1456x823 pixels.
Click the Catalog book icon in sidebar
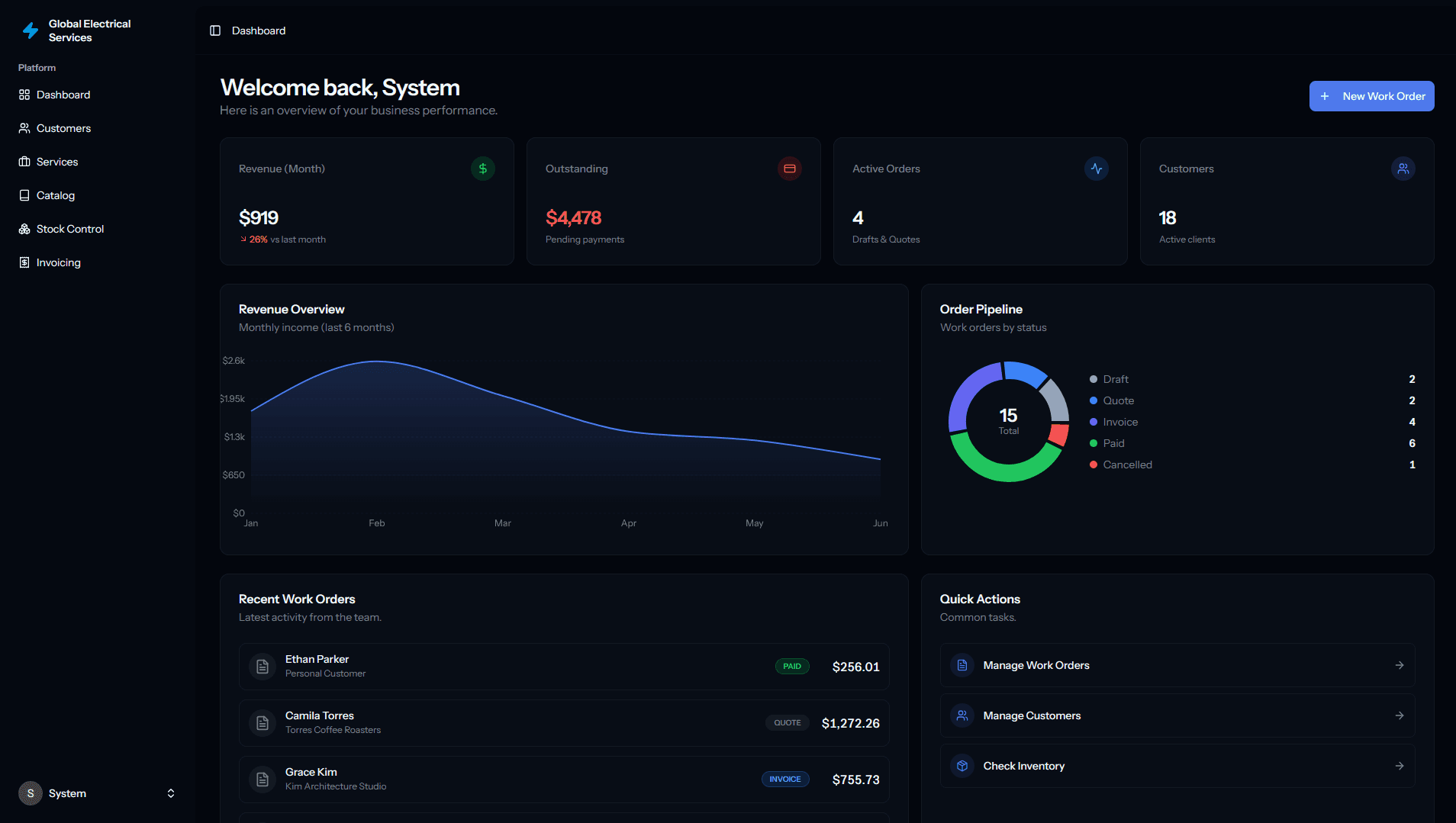[24, 195]
